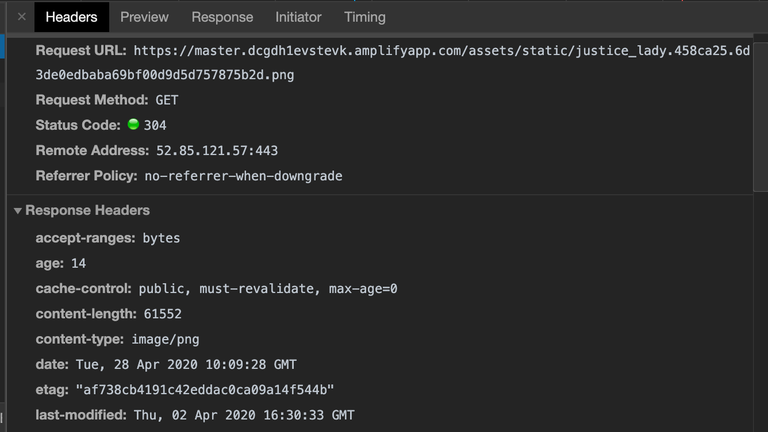
Task: Click the accept-ranges header row
Action: tap(108, 238)
